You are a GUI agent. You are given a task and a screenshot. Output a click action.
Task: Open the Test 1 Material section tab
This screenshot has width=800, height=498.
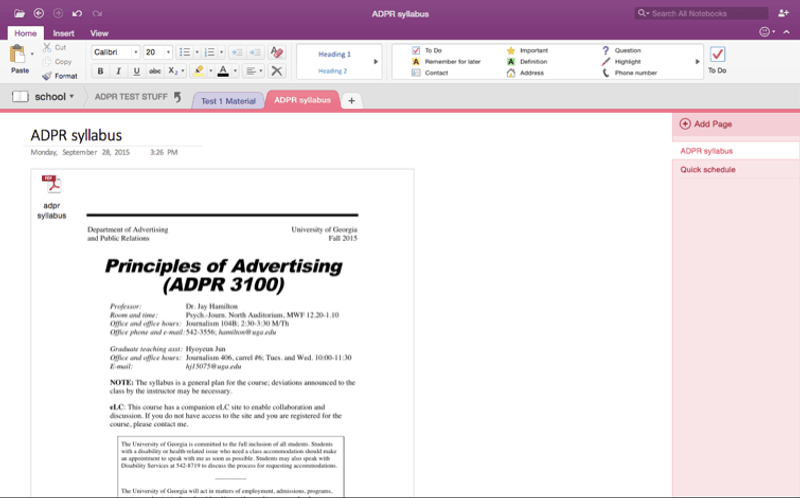click(x=227, y=101)
